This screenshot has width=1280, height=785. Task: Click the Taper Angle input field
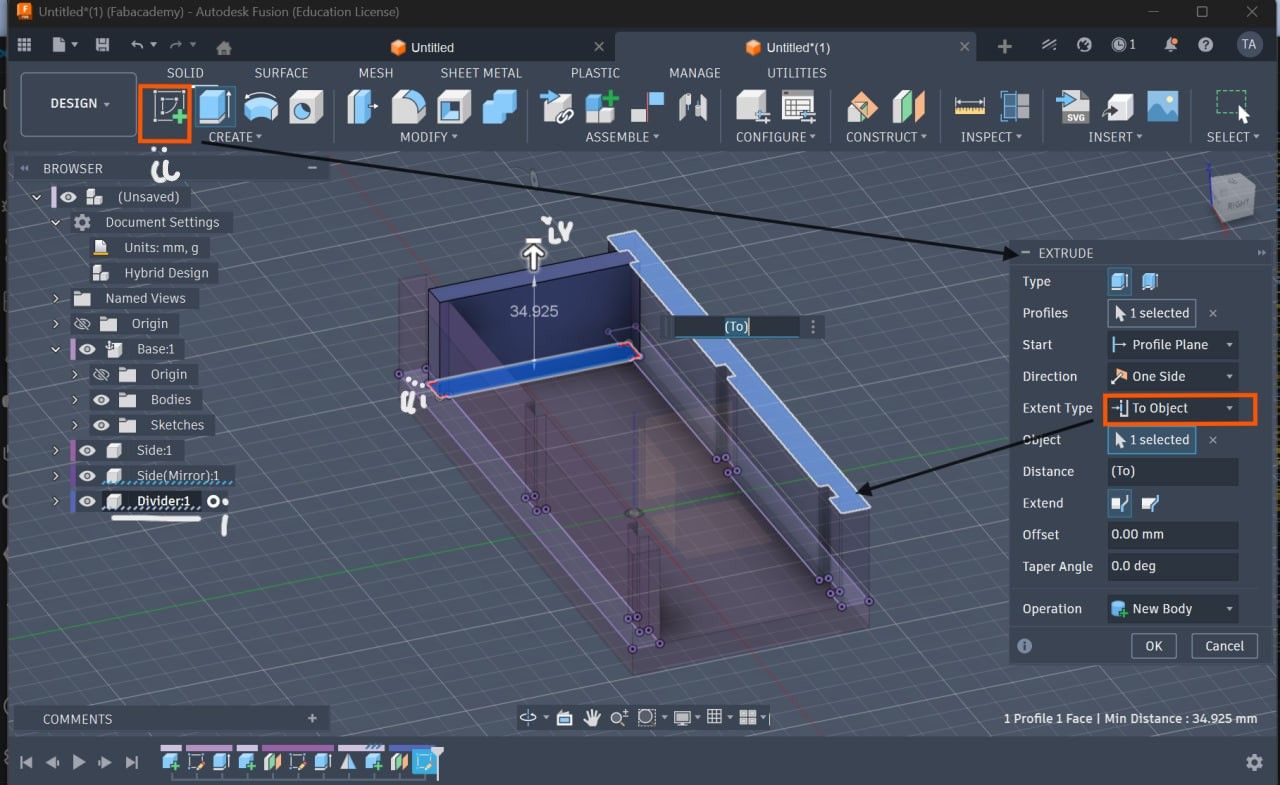pyautogui.click(x=1172, y=566)
